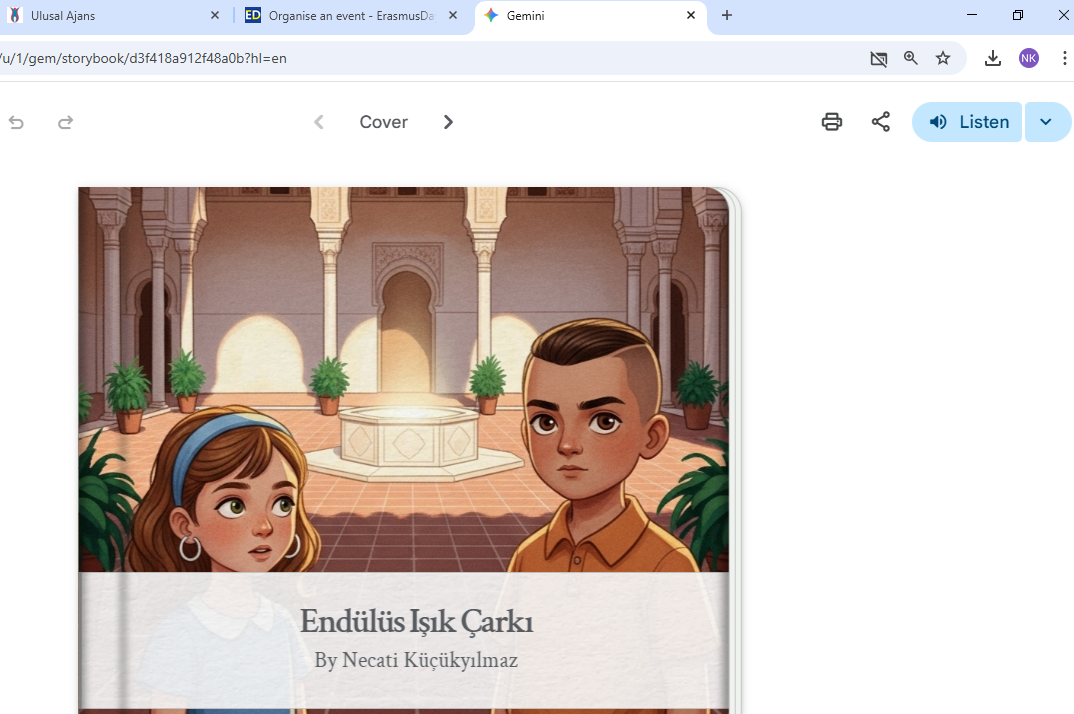Close the Gemini tab
Image resolution: width=1074 pixels, height=714 pixels.
[691, 16]
